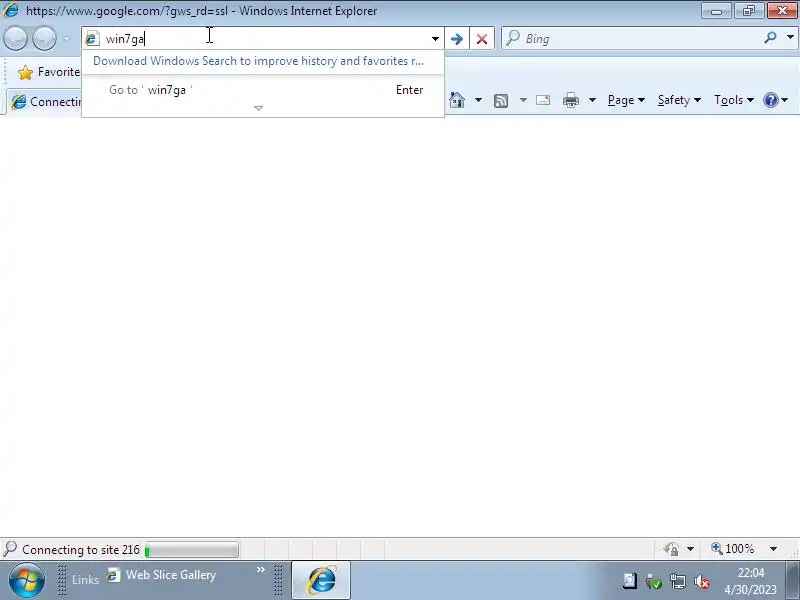Screen dimensions: 800x600
Task: Click the address bar page icon
Action: [92, 38]
